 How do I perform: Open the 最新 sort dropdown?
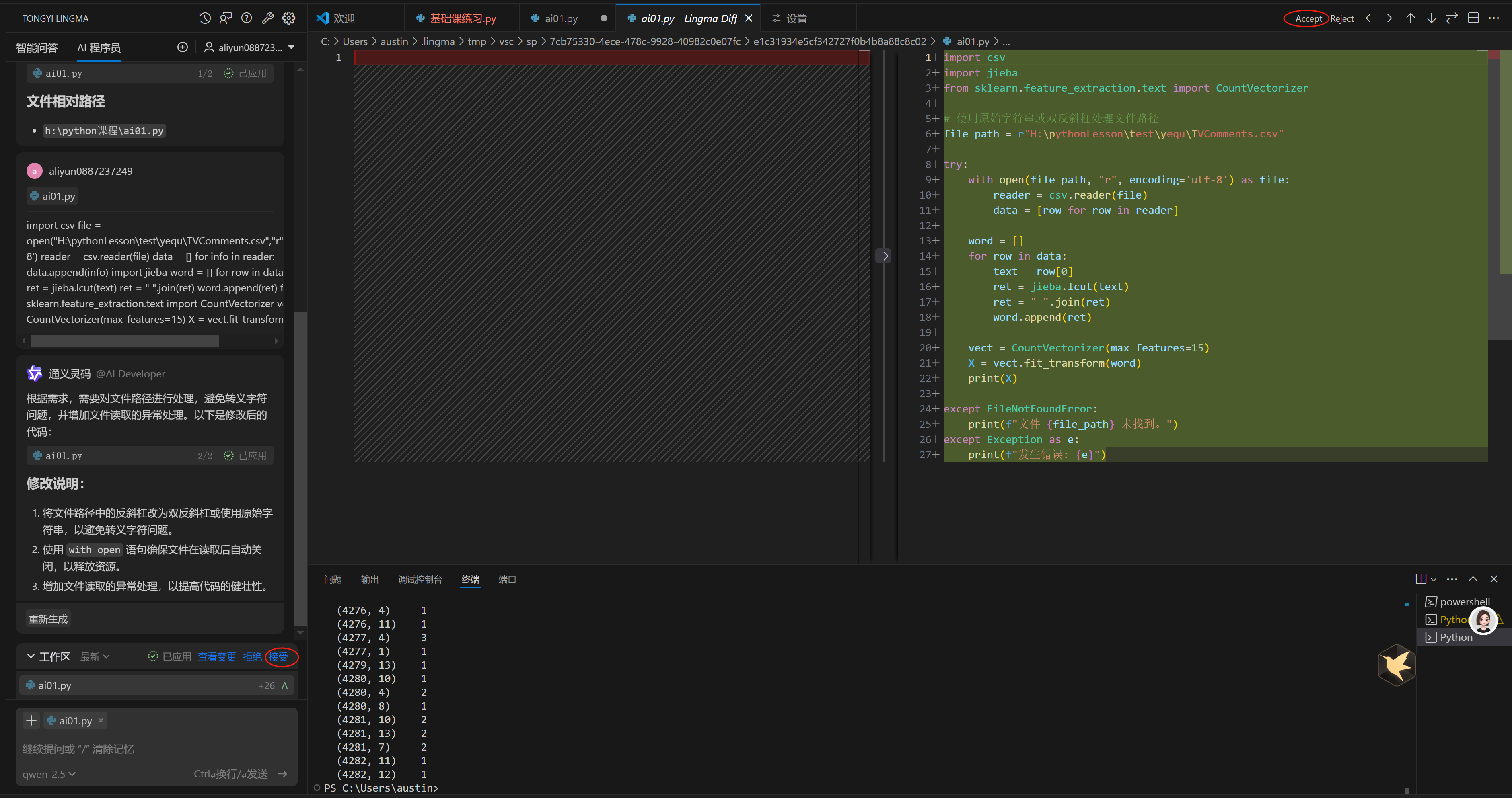click(x=95, y=656)
